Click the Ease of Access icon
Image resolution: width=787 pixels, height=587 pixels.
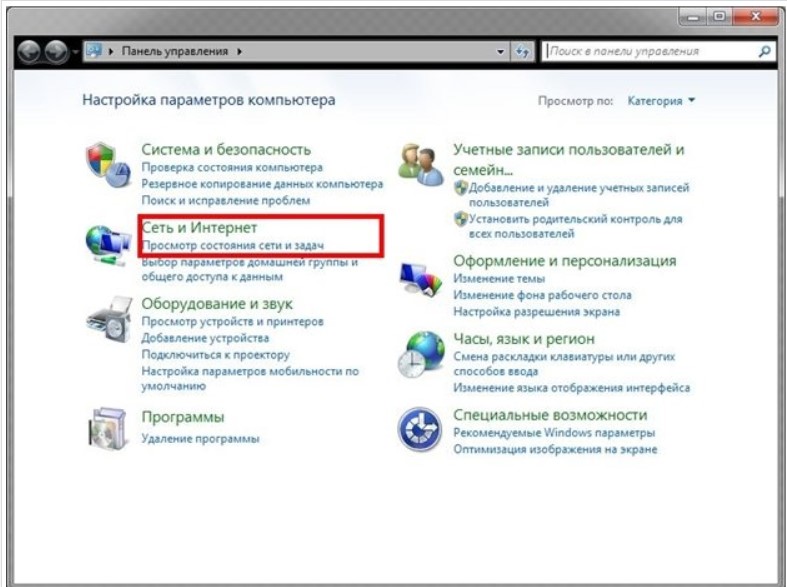(420, 429)
